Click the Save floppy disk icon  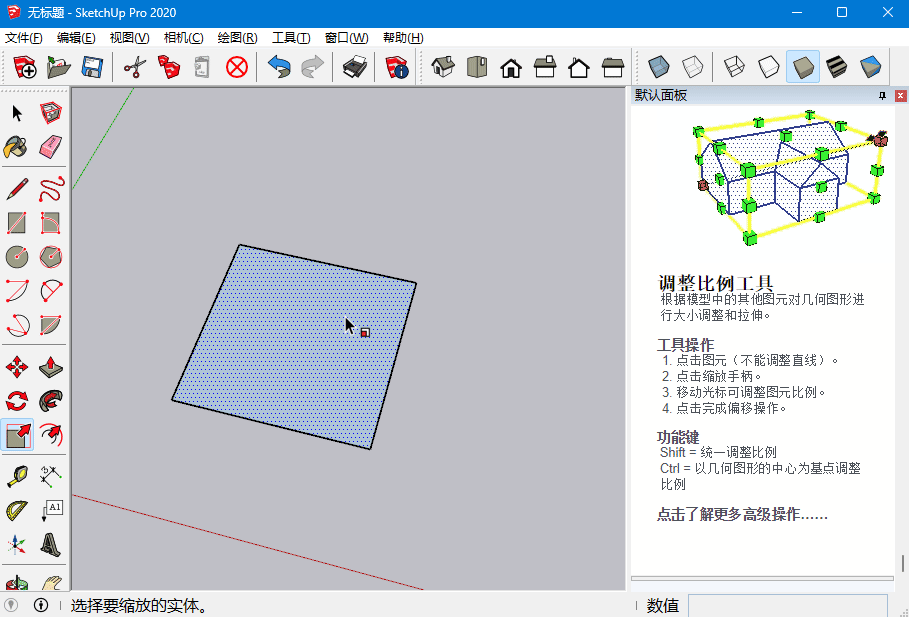(92, 67)
